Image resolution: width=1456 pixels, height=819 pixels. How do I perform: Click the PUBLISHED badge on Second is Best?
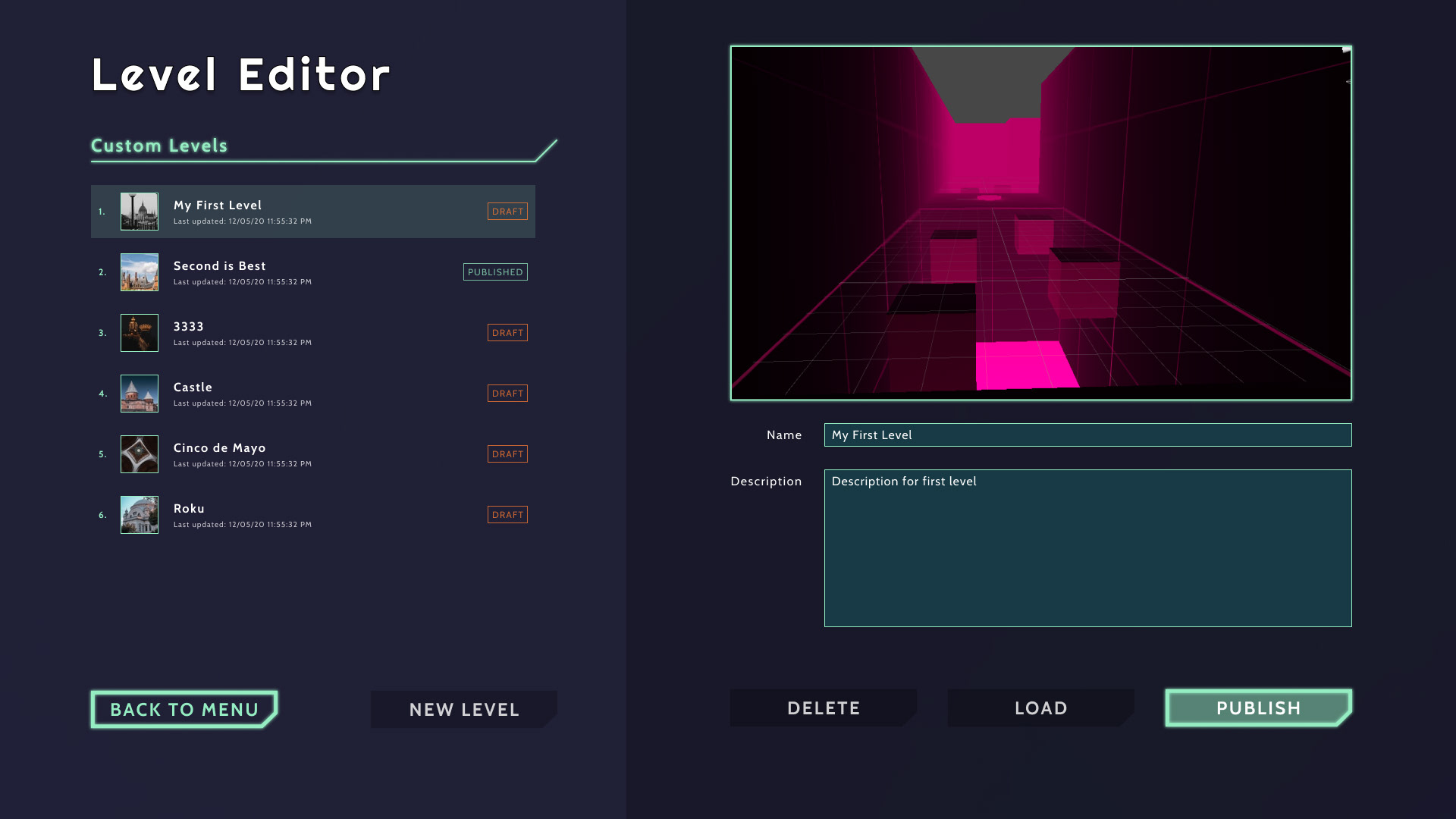coord(495,272)
